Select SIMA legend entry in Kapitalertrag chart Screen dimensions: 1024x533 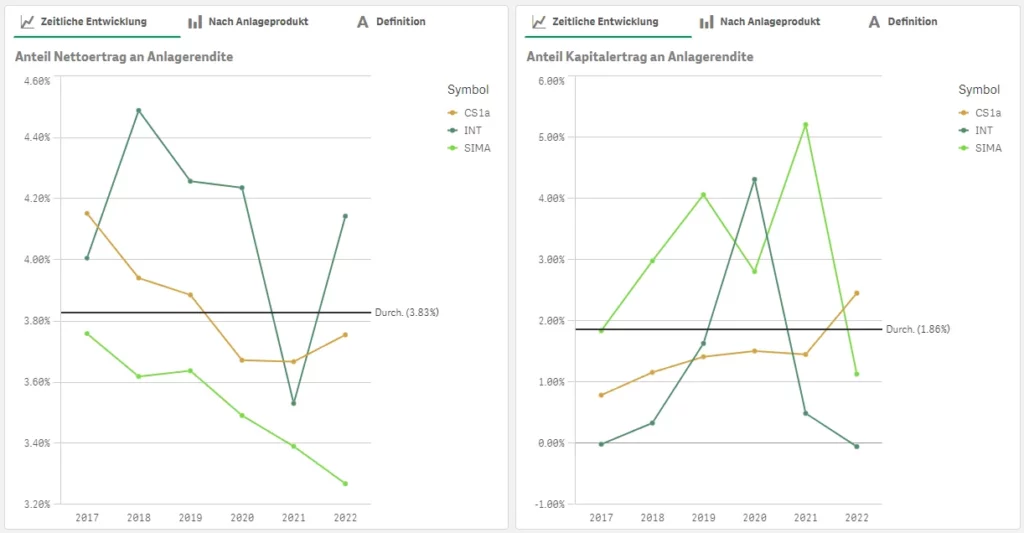987,148
